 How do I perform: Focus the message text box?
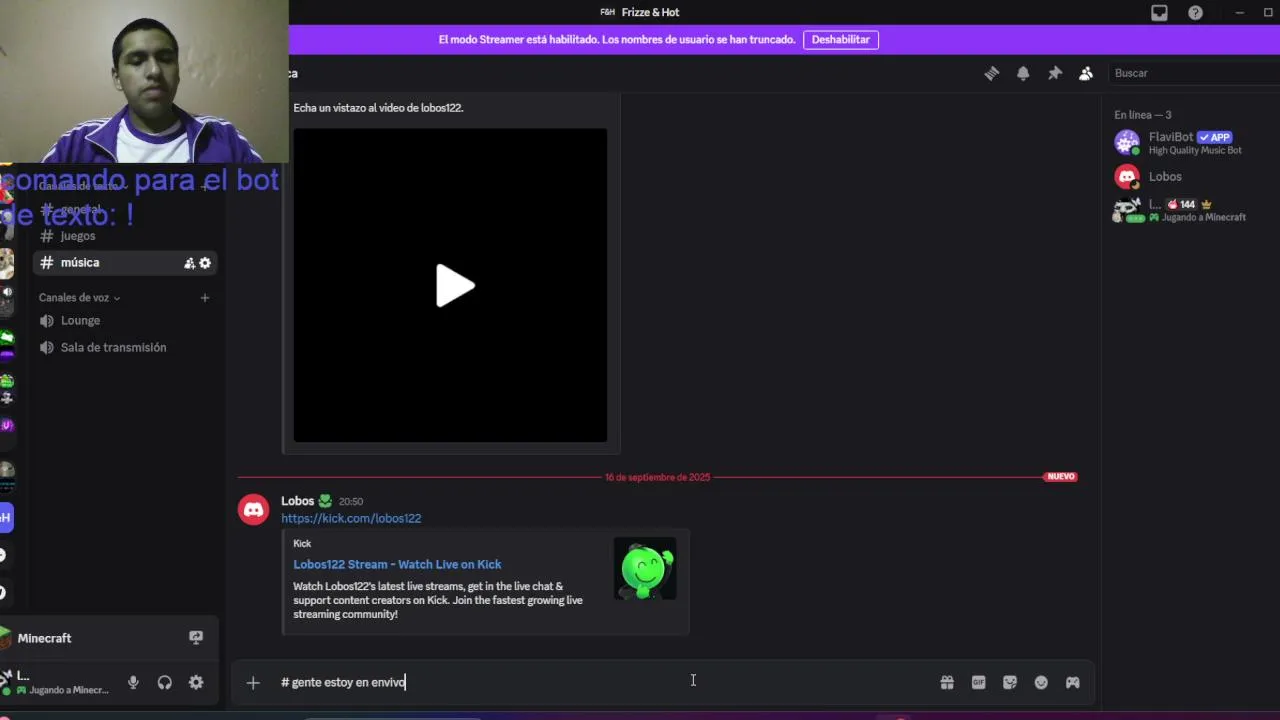click(x=600, y=682)
